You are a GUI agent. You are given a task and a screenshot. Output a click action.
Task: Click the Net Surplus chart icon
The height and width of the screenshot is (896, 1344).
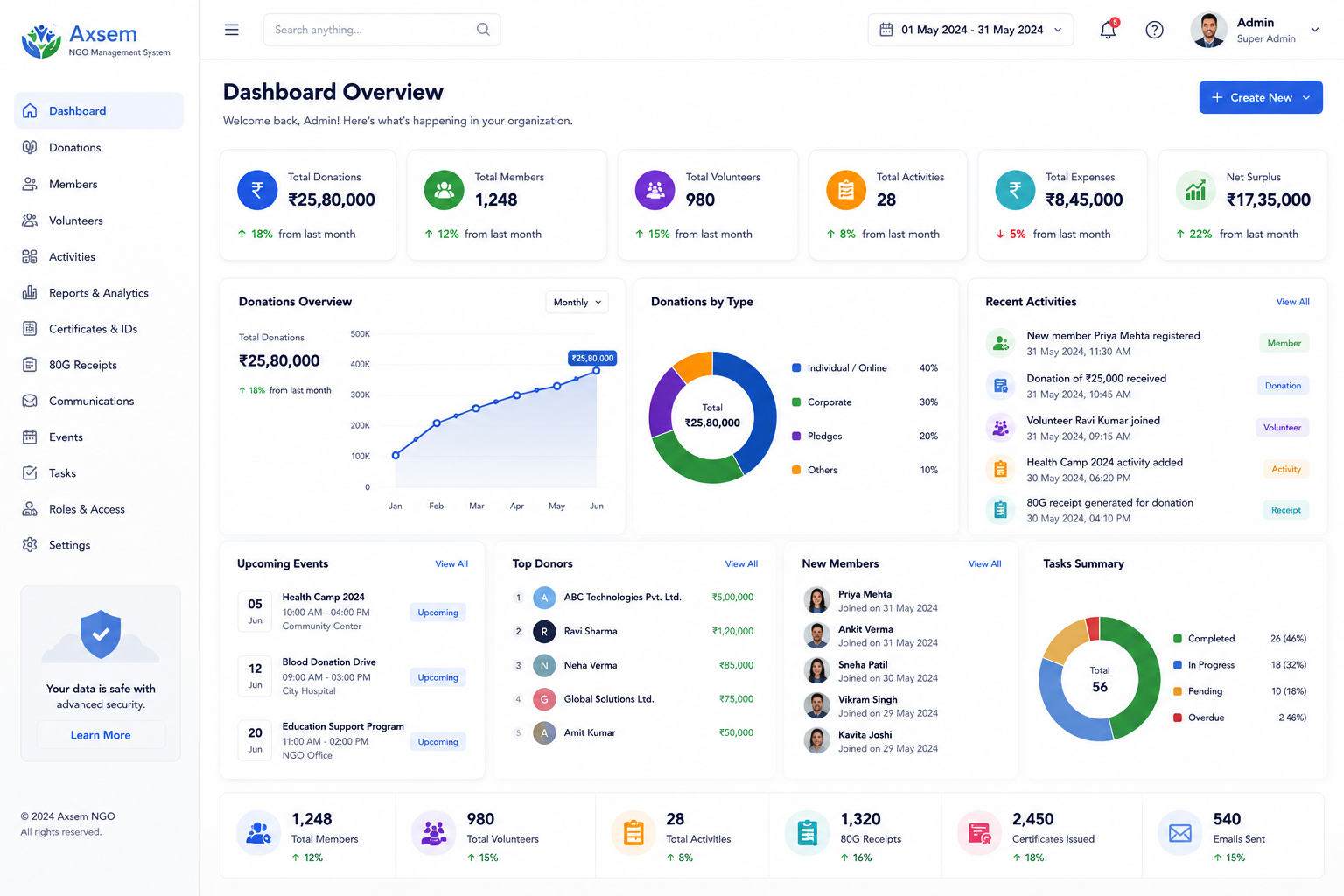(x=1195, y=190)
